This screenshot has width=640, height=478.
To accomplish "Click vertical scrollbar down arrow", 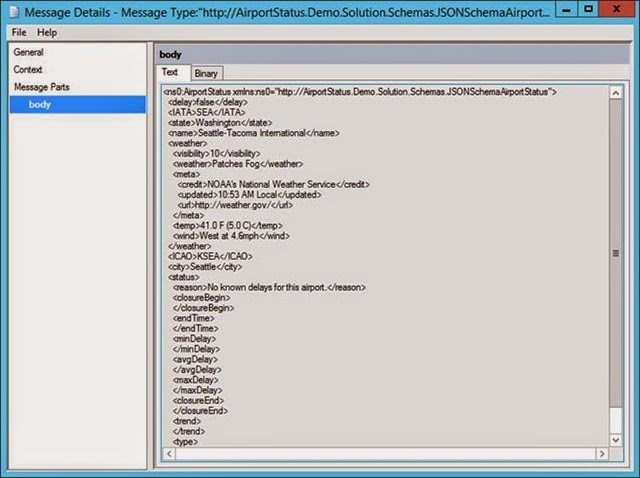I will pos(616,440).
